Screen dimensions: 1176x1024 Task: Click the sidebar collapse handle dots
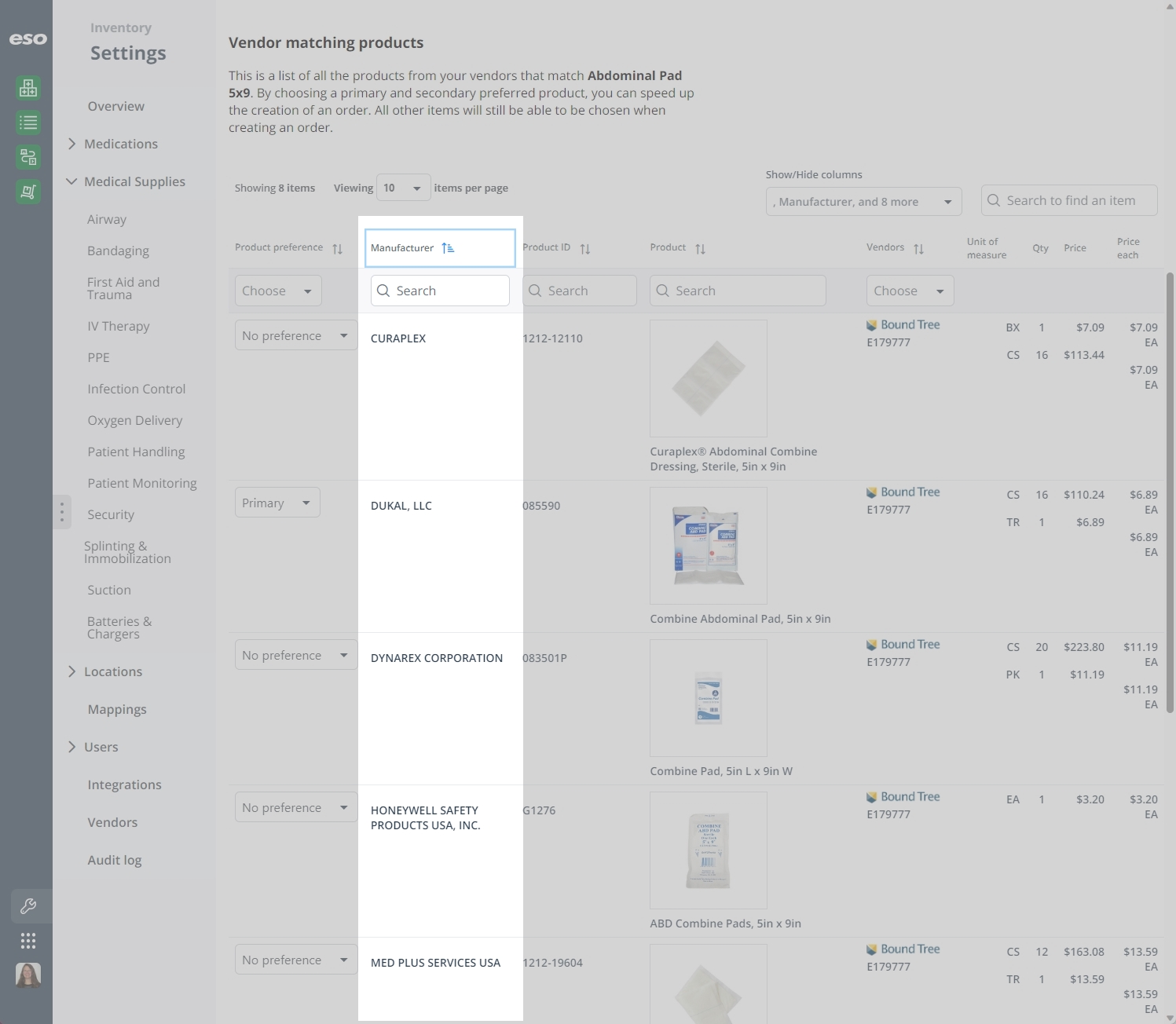[62, 512]
